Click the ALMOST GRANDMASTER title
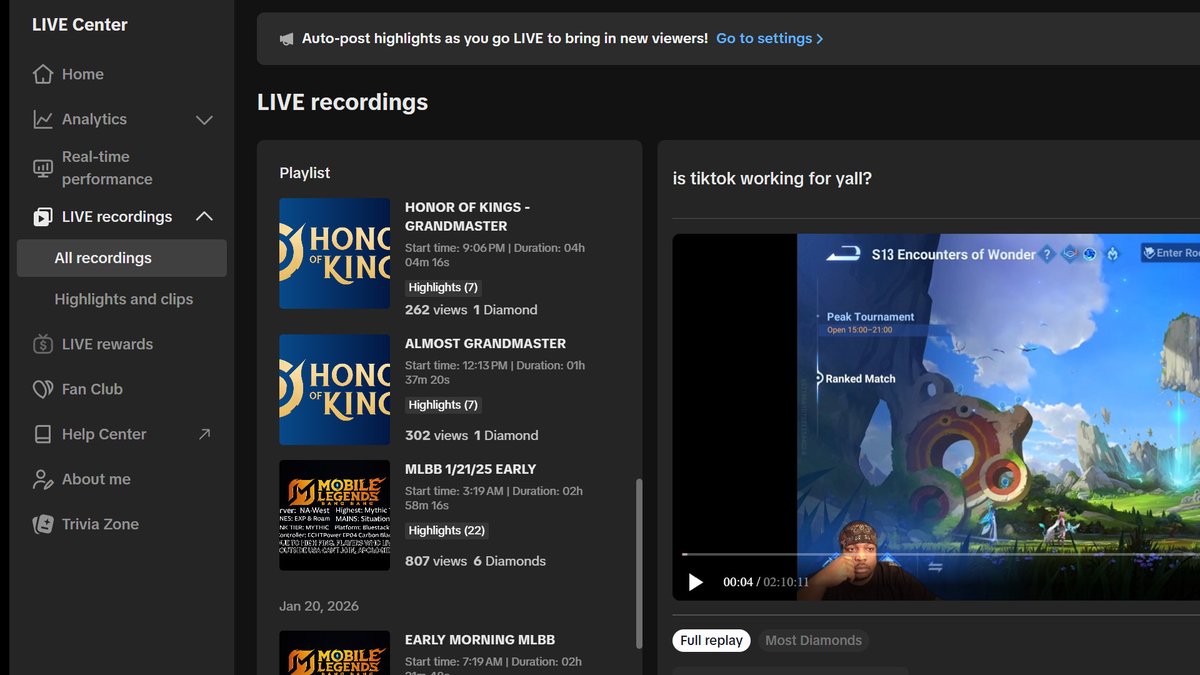The image size is (1200, 675). point(485,343)
